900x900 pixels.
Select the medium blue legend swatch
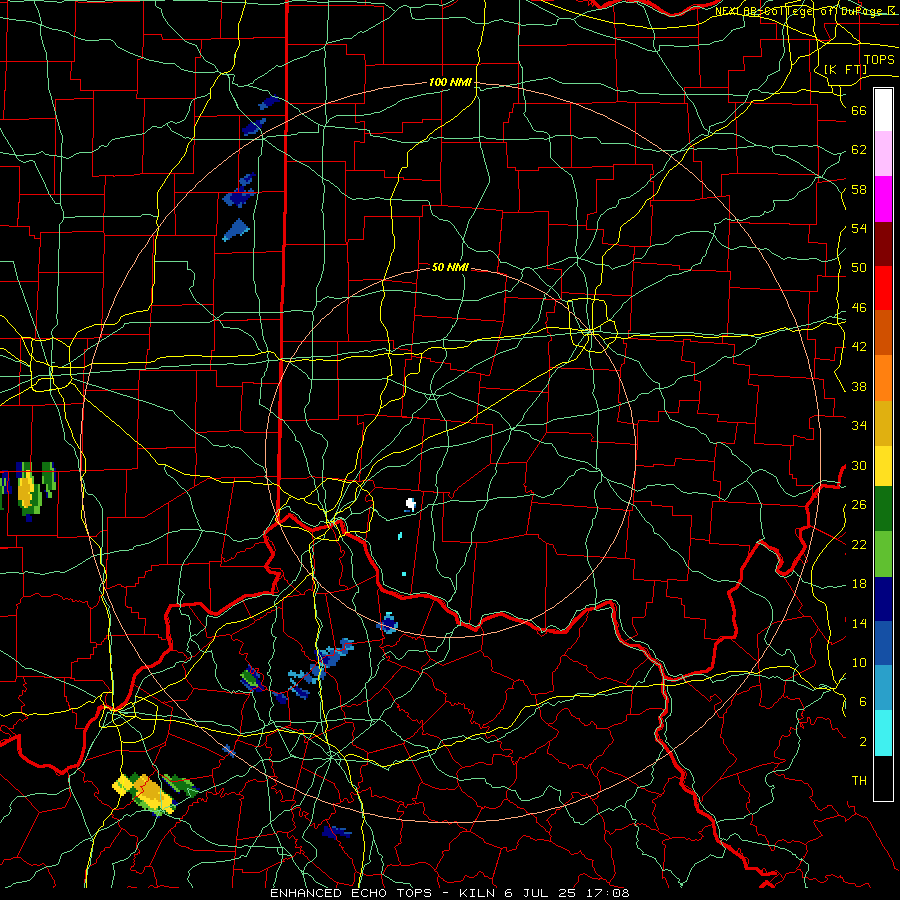click(883, 643)
